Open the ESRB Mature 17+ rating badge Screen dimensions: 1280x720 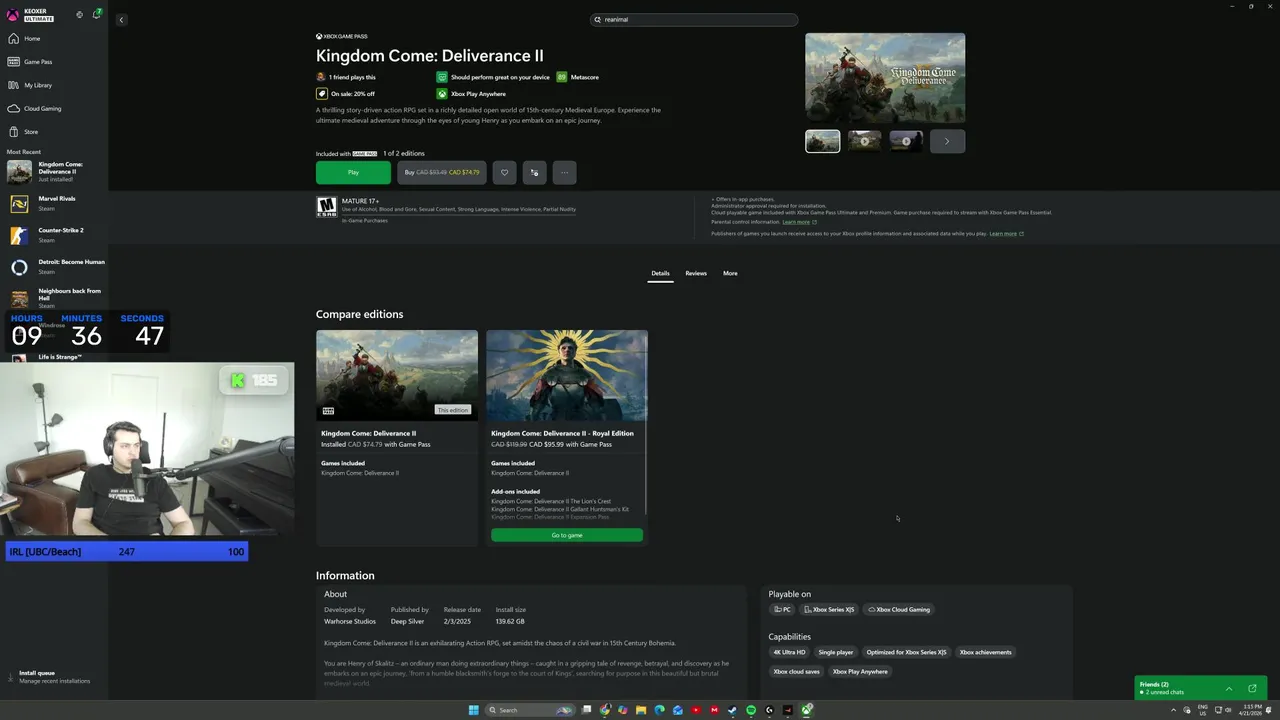tap(327, 207)
